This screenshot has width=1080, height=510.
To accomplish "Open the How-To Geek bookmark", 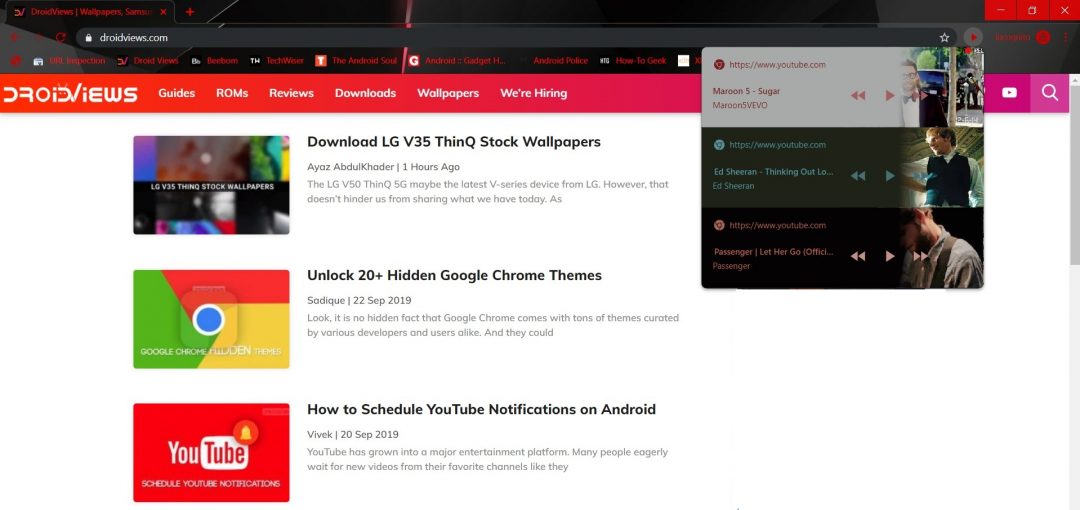I will pyautogui.click(x=633, y=61).
